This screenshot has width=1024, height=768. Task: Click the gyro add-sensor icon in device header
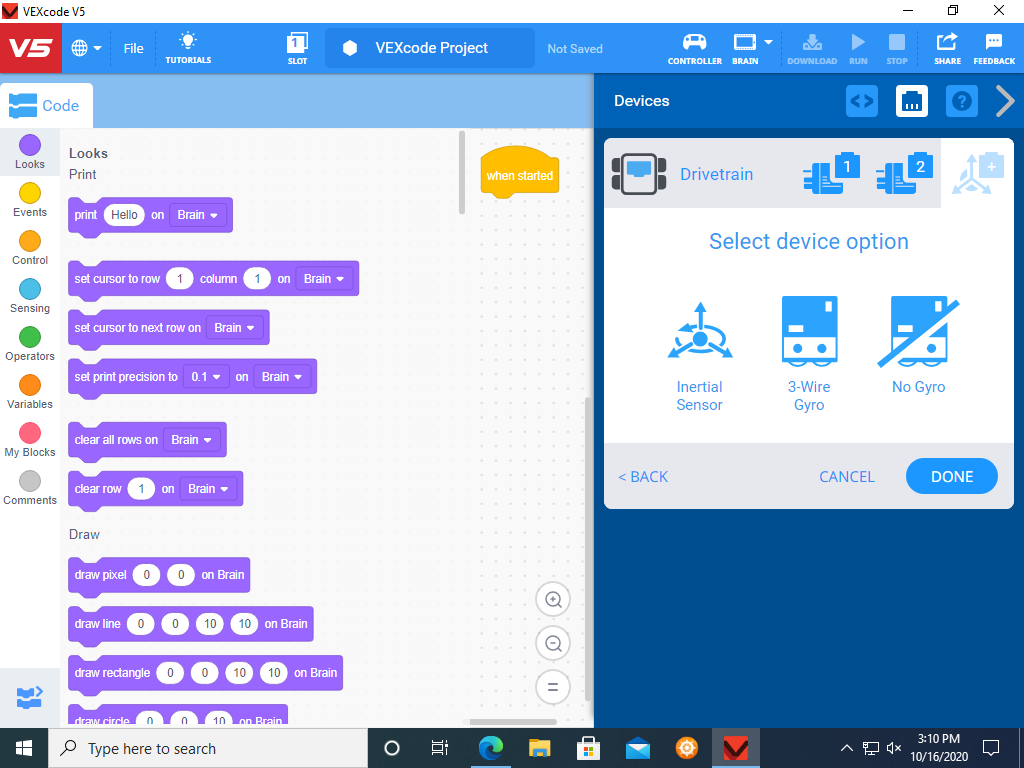[978, 173]
